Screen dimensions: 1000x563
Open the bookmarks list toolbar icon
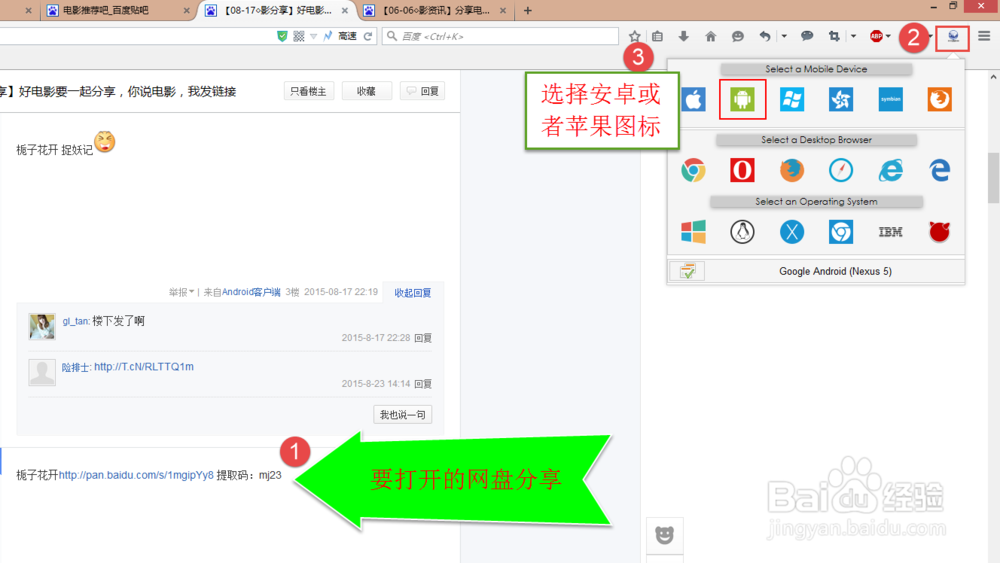pyautogui.click(x=658, y=36)
